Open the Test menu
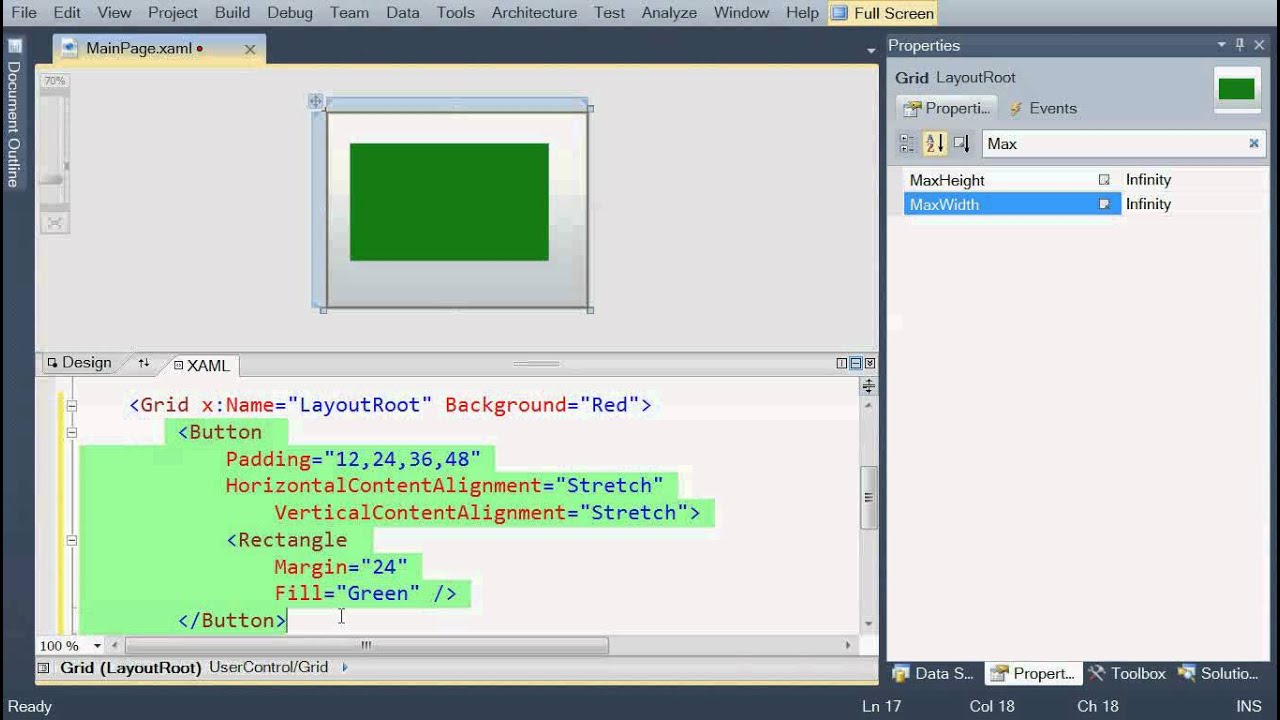1280x720 pixels. 609,13
